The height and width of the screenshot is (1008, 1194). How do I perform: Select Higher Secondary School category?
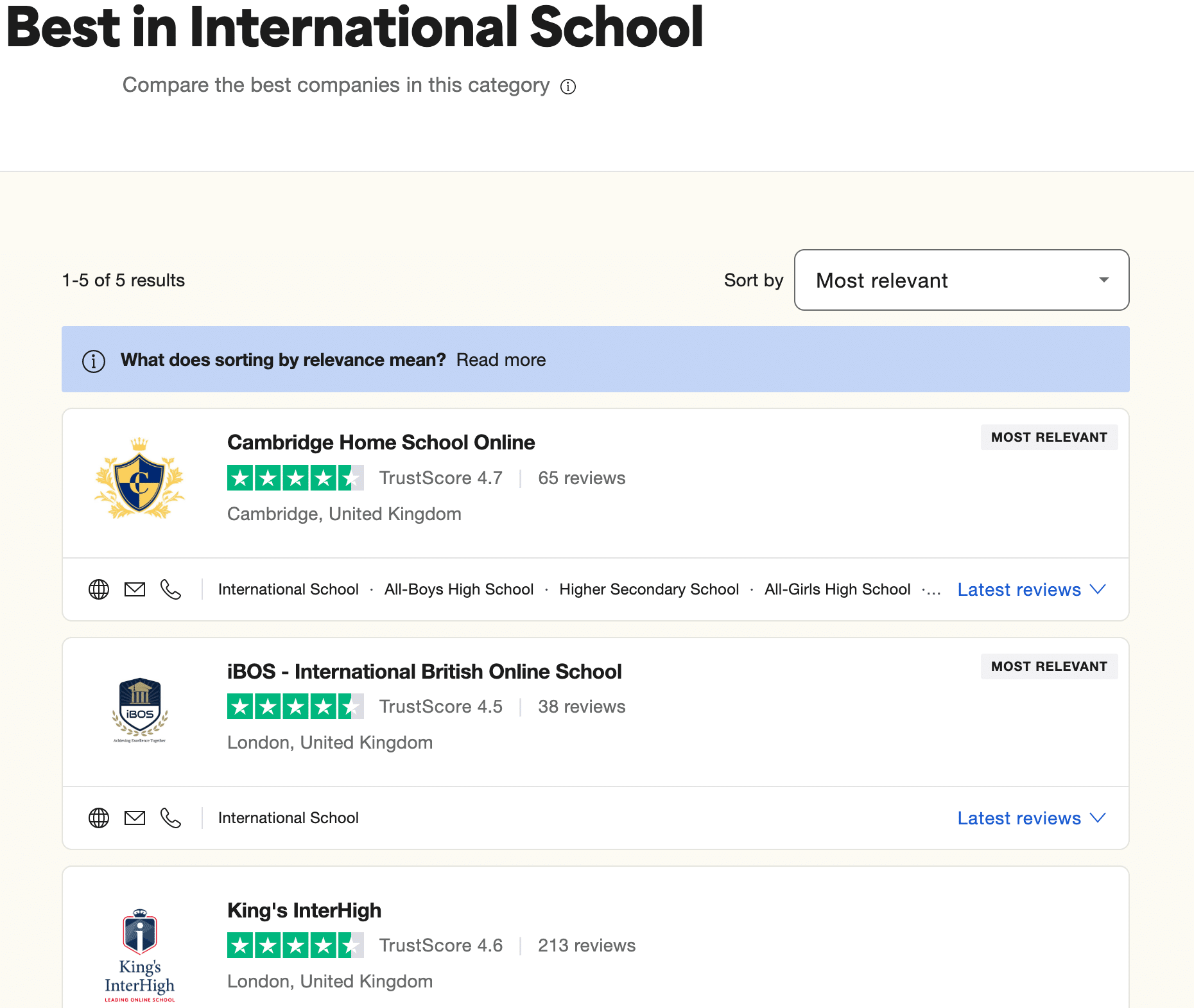pyautogui.click(x=649, y=589)
